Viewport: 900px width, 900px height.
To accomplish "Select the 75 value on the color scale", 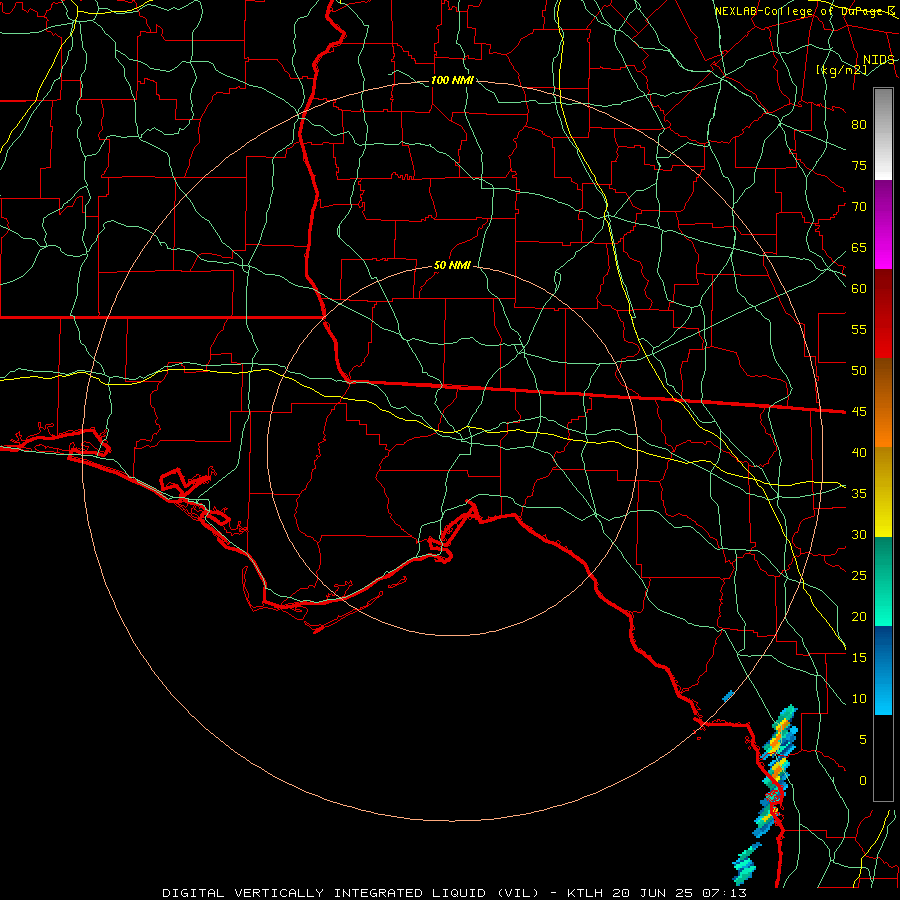I will [859, 165].
